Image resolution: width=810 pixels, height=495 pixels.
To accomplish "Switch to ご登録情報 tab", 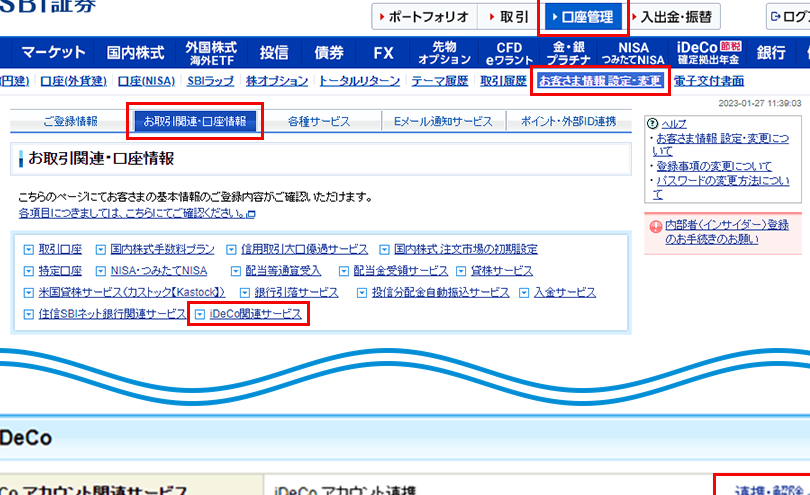I will coord(71,122).
